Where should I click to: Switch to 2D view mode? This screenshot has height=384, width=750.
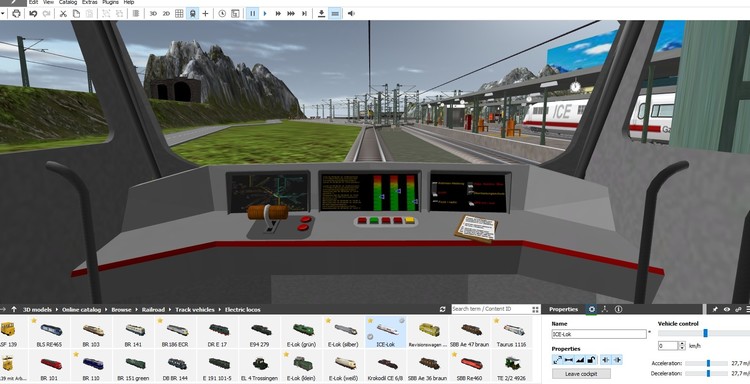166,13
